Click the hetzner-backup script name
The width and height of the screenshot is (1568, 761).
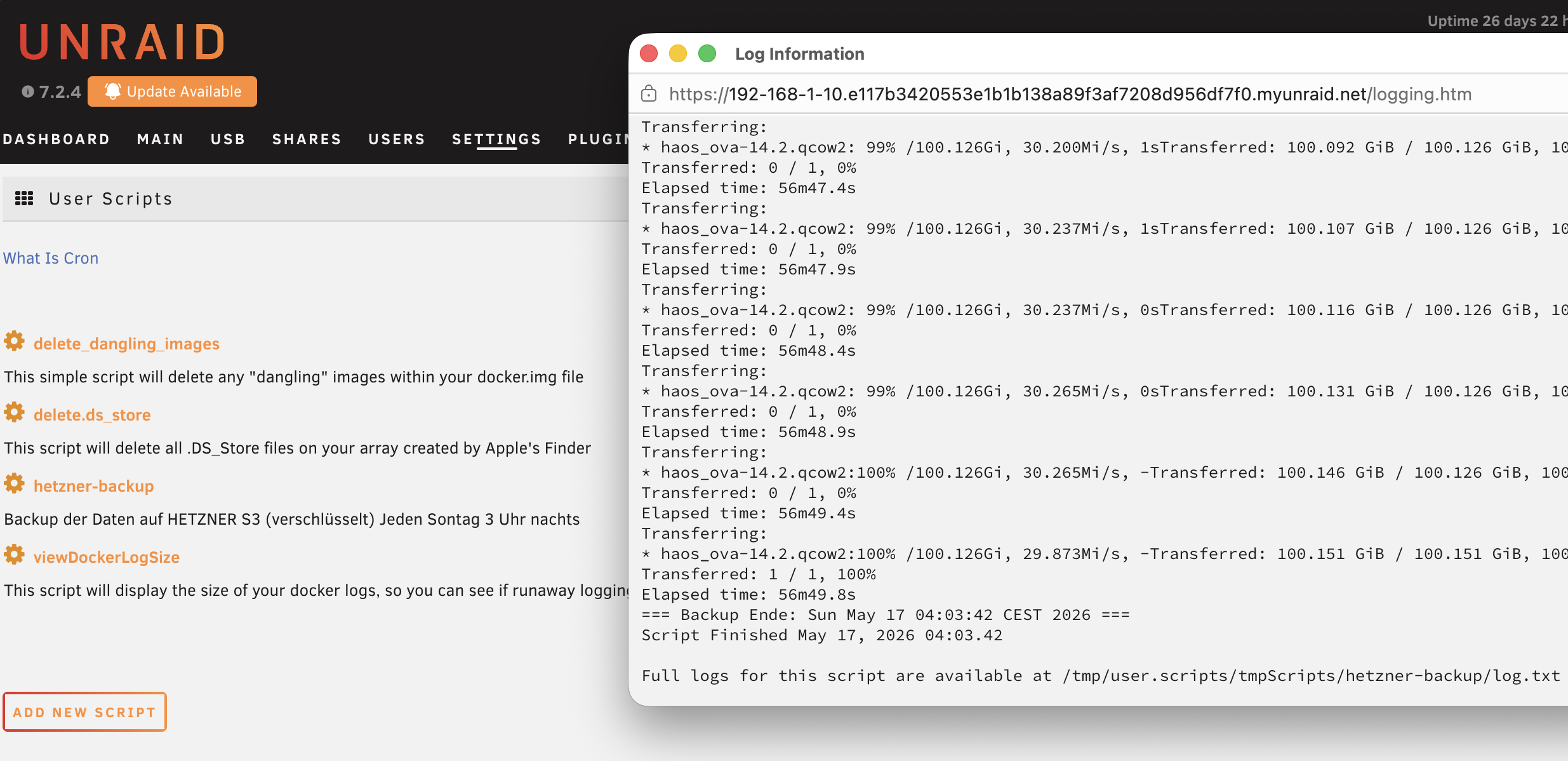[x=93, y=486]
